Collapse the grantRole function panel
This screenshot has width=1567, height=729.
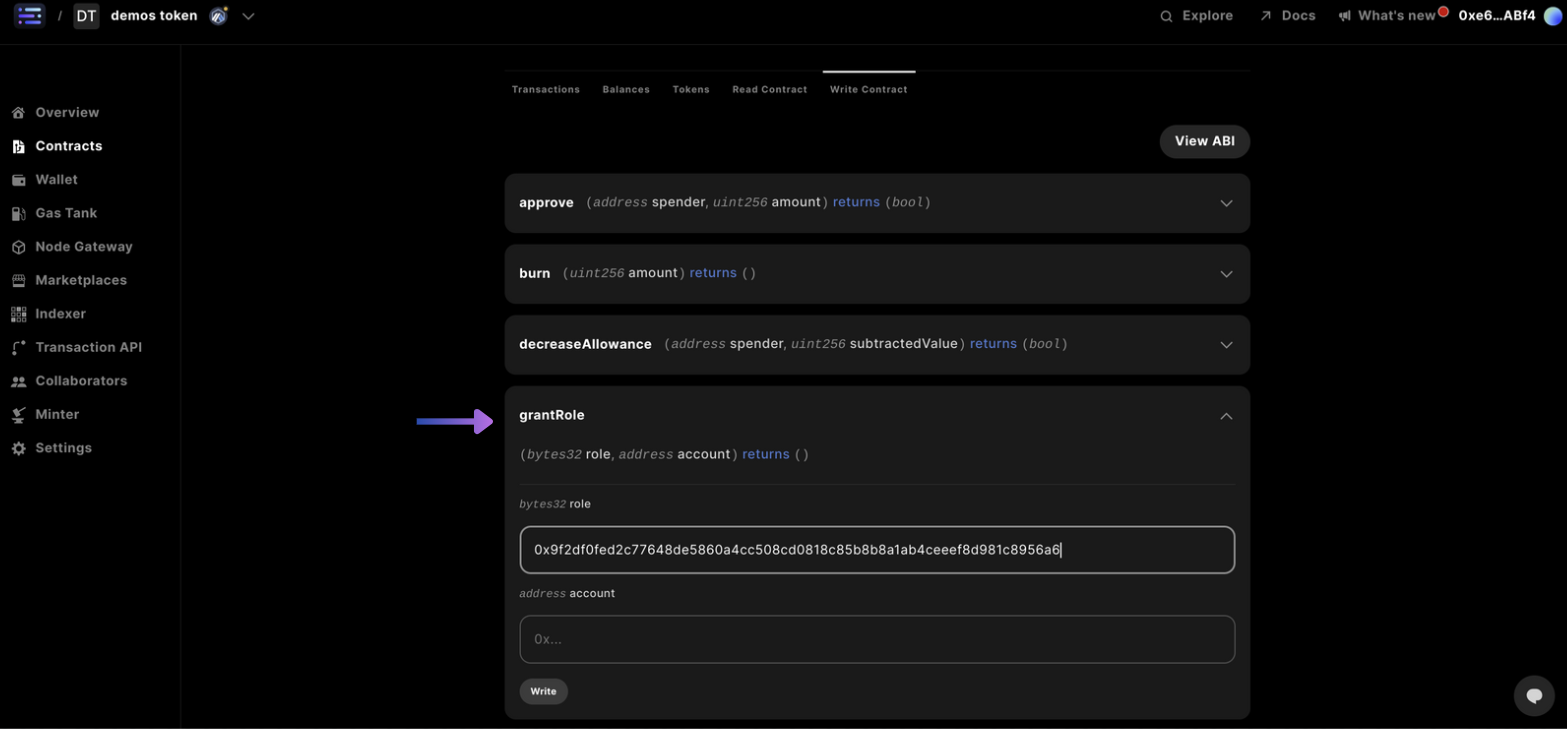point(1226,416)
